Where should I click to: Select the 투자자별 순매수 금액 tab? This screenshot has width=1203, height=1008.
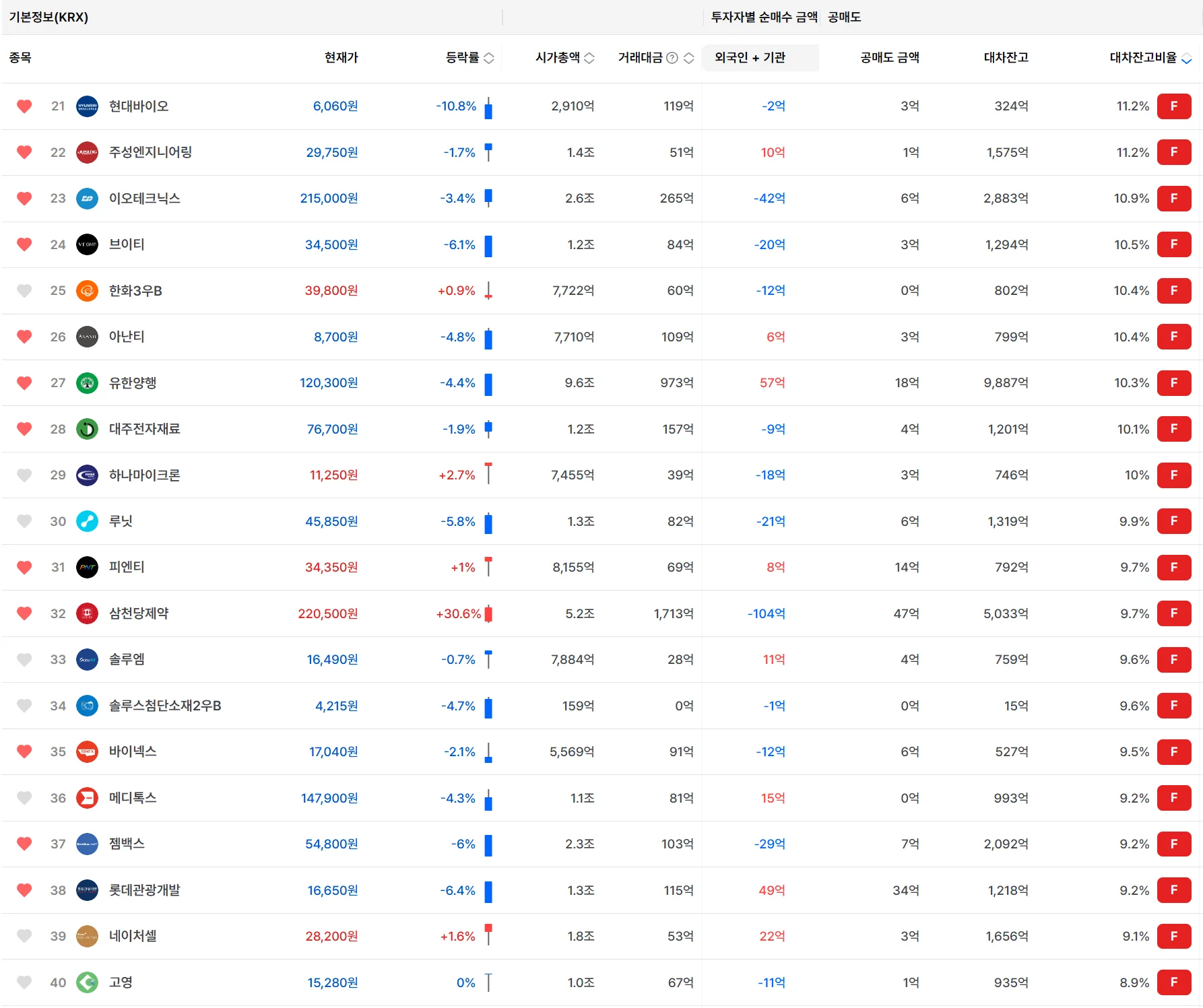click(x=765, y=17)
